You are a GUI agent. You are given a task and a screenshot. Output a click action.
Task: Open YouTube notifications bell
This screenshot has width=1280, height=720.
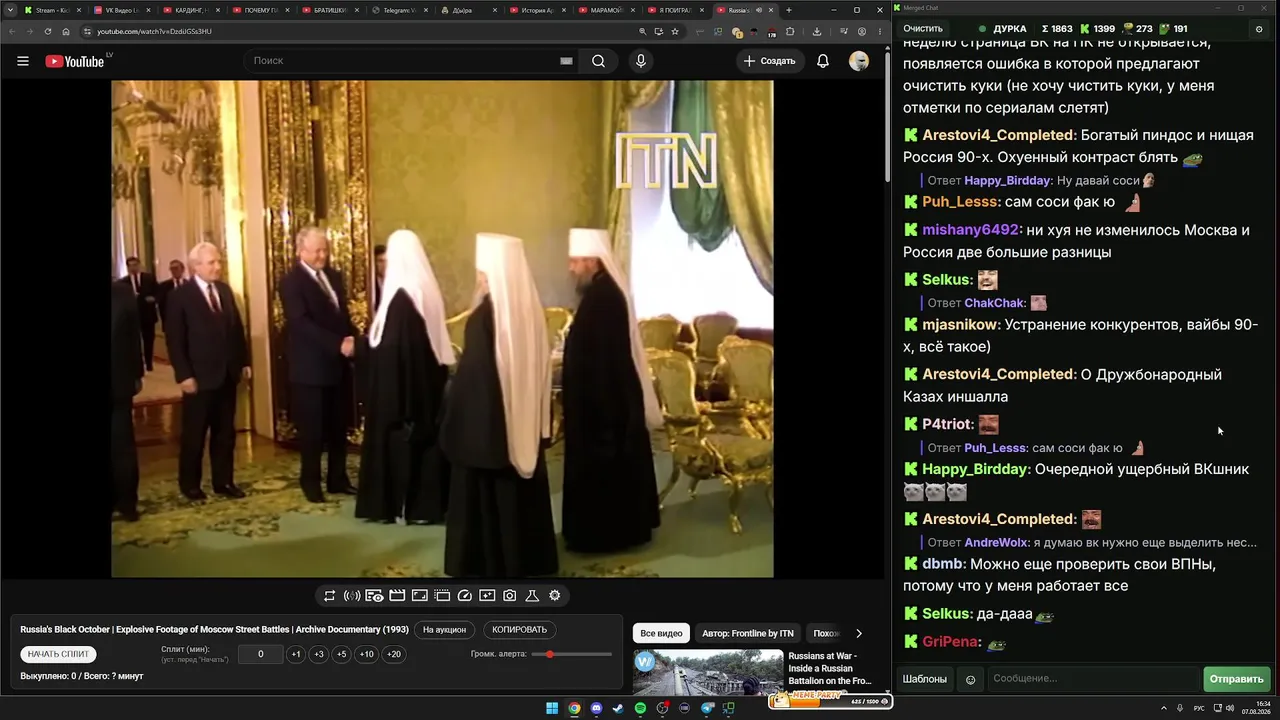click(x=823, y=61)
